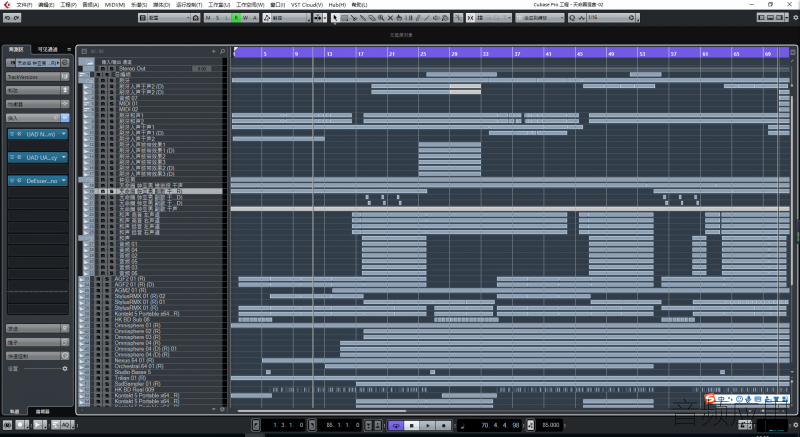This screenshot has height=437, width=800.
Task: Toggle global Mute M state button
Action: [x=208, y=18]
